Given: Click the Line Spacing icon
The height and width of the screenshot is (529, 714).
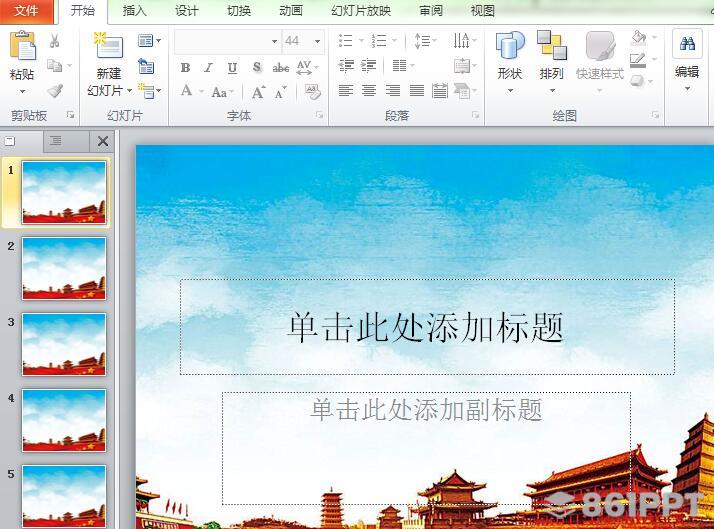Looking at the screenshot, I should tap(422, 41).
